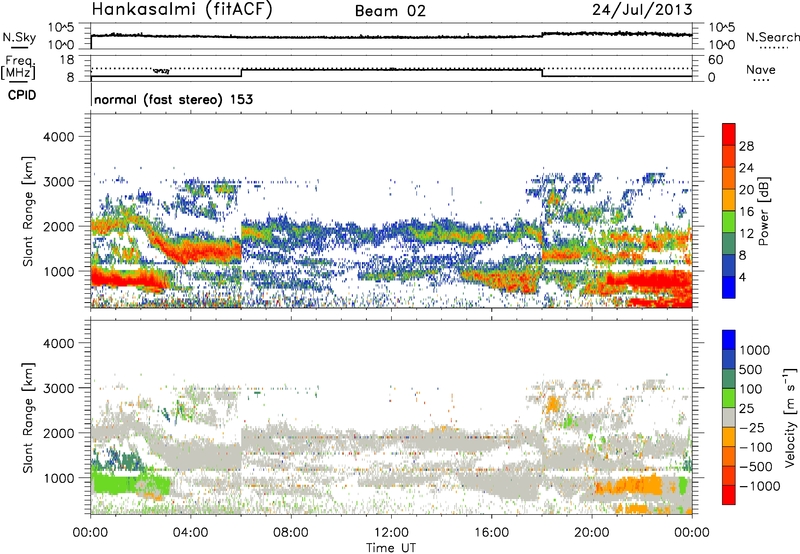Click the date '24/Jul/2013'

[642, 10]
